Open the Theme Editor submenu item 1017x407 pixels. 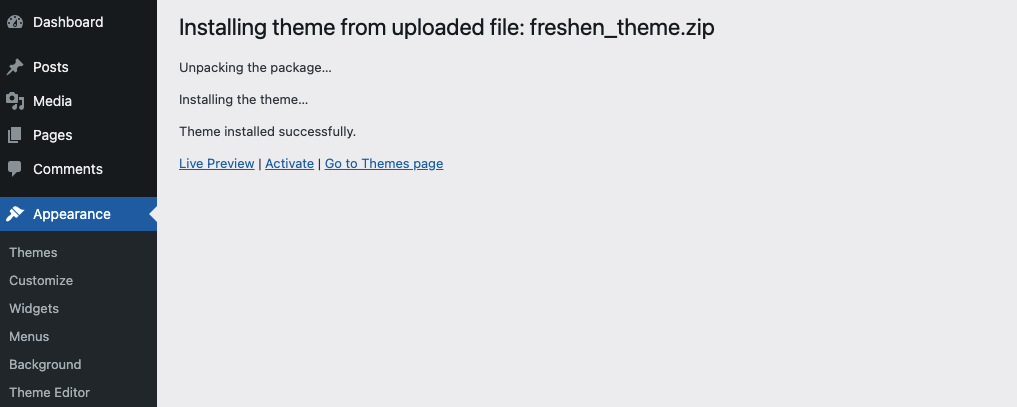pyautogui.click(x=49, y=393)
